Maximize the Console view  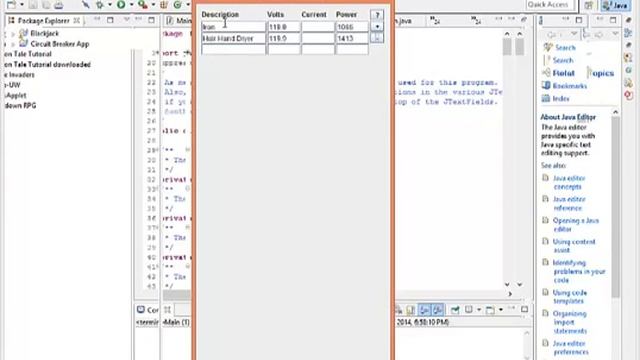point(524,309)
